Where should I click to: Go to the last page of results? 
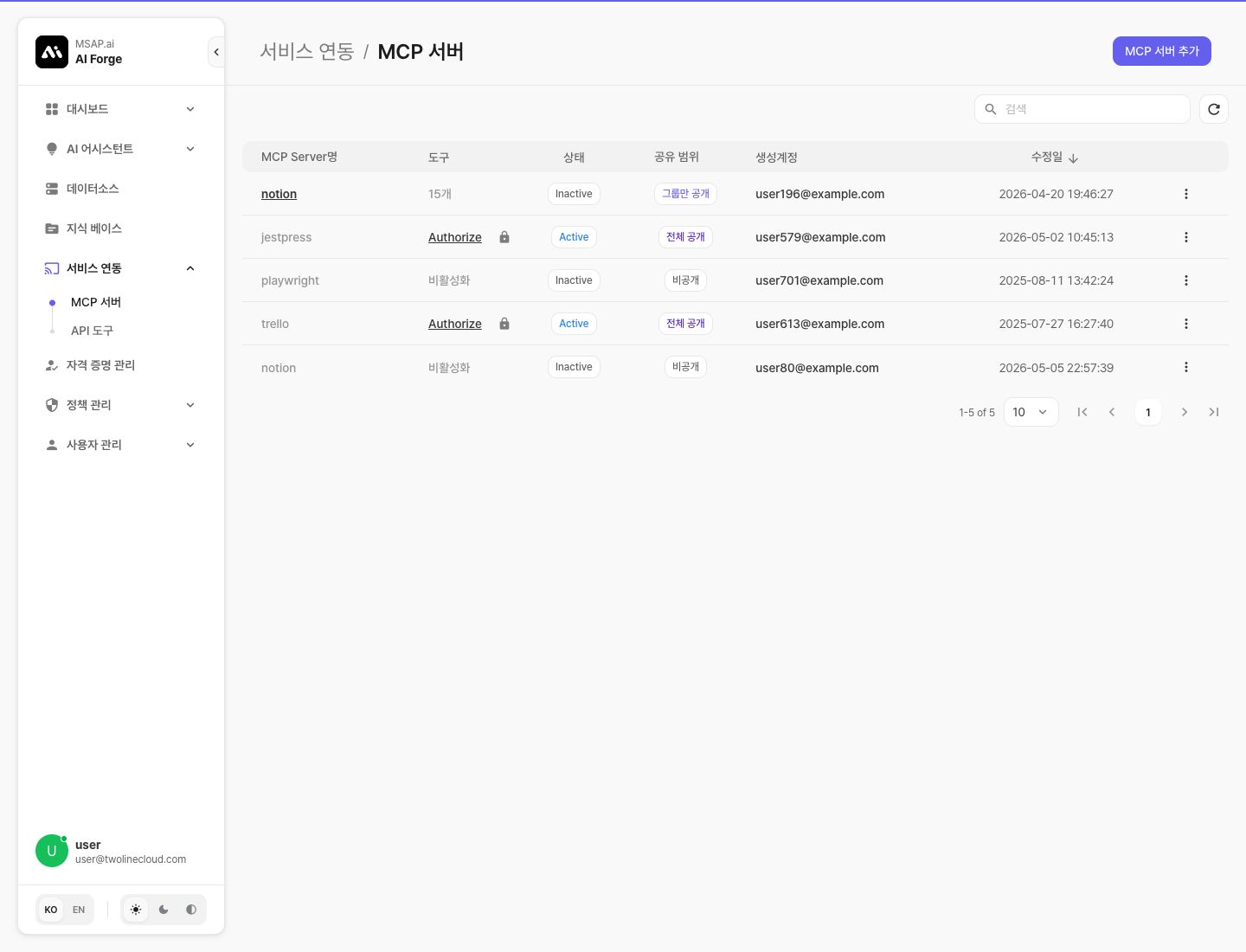[1214, 412]
